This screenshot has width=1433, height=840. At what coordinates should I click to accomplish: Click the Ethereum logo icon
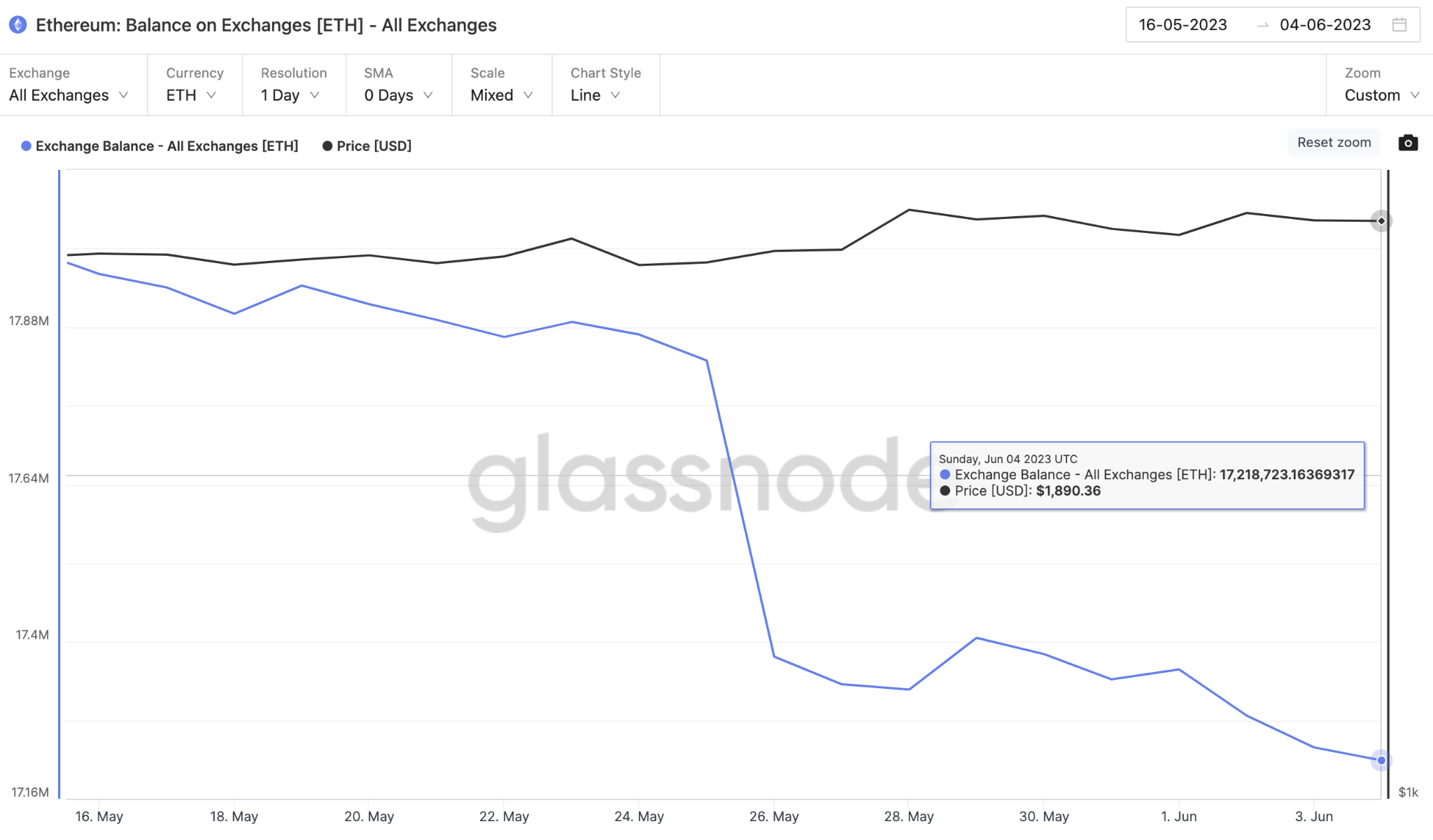pyautogui.click(x=18, y=25)
